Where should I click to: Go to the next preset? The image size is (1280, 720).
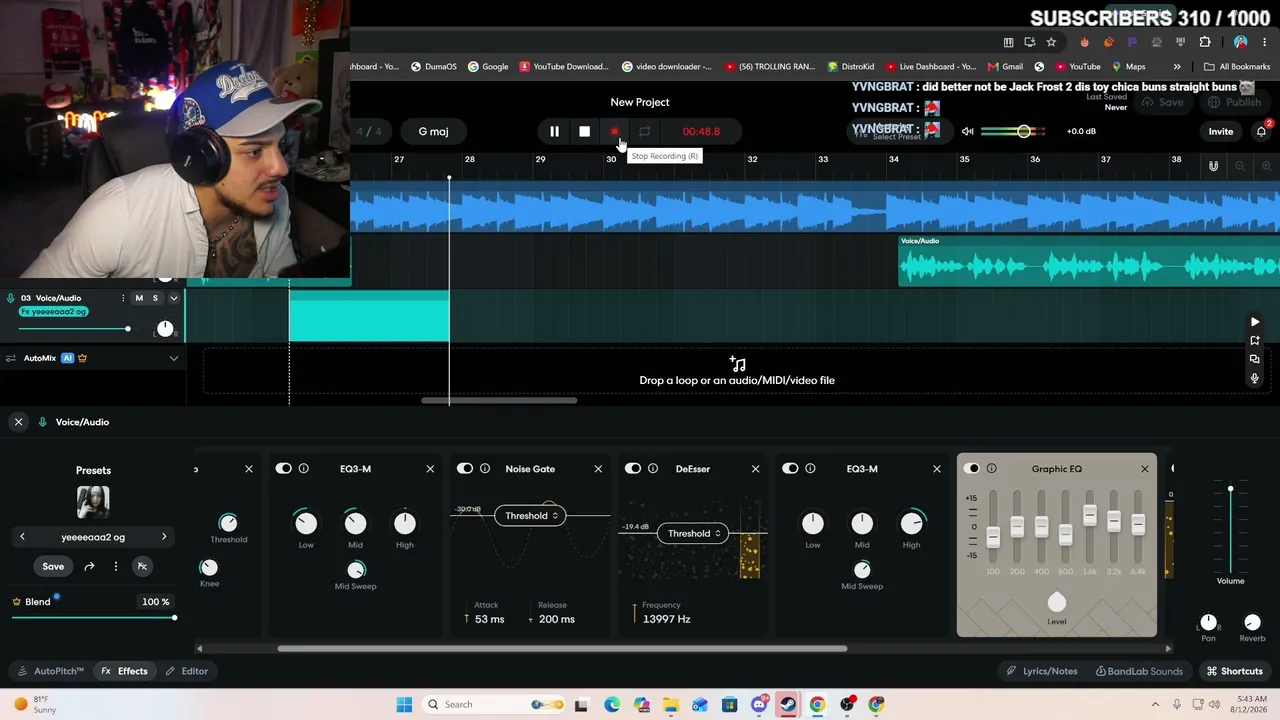(x=164, y=537)
